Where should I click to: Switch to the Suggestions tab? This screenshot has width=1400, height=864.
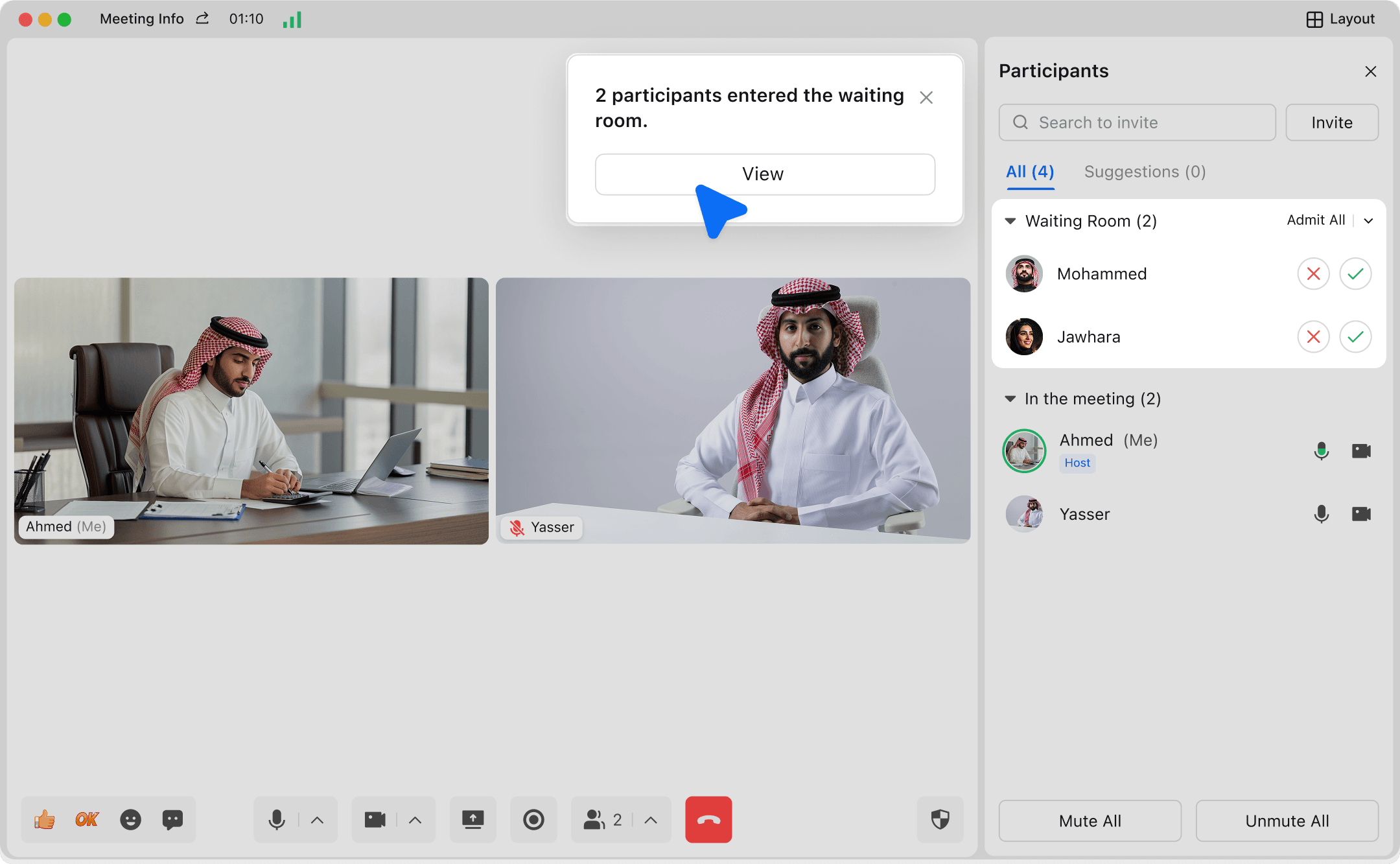point(1145,172)
